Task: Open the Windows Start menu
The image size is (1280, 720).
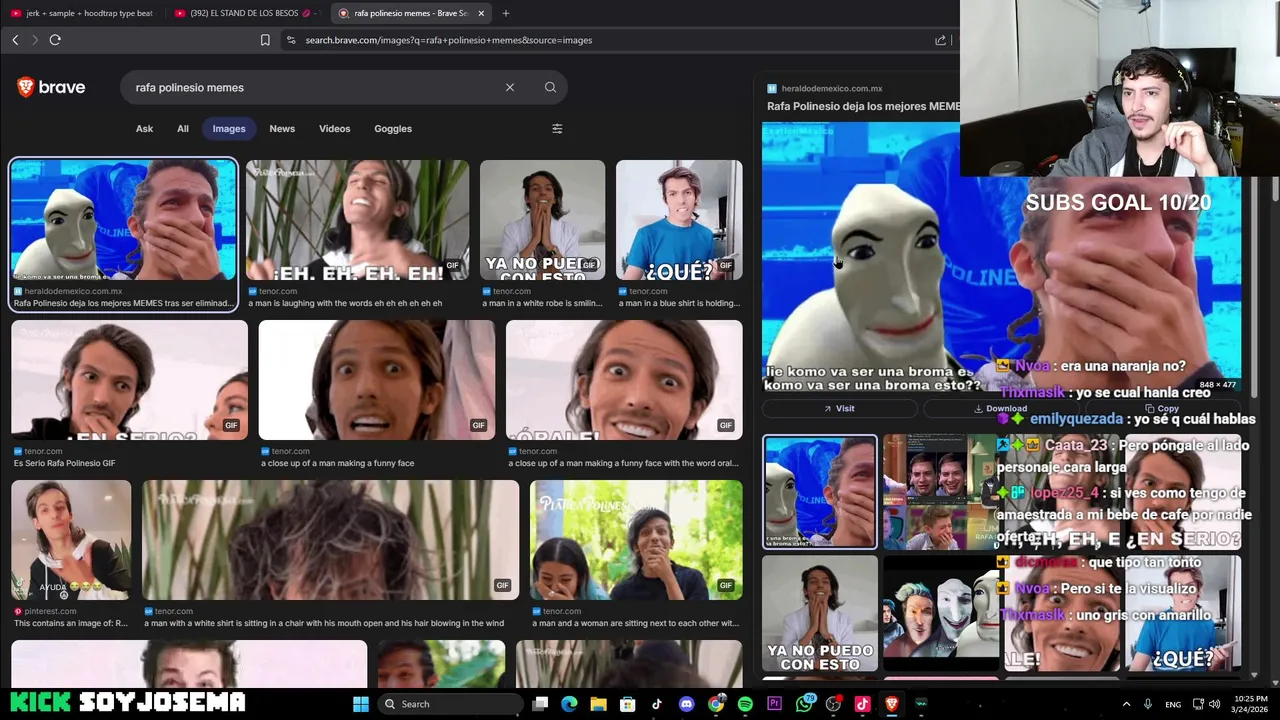Action: pos(361,704)
